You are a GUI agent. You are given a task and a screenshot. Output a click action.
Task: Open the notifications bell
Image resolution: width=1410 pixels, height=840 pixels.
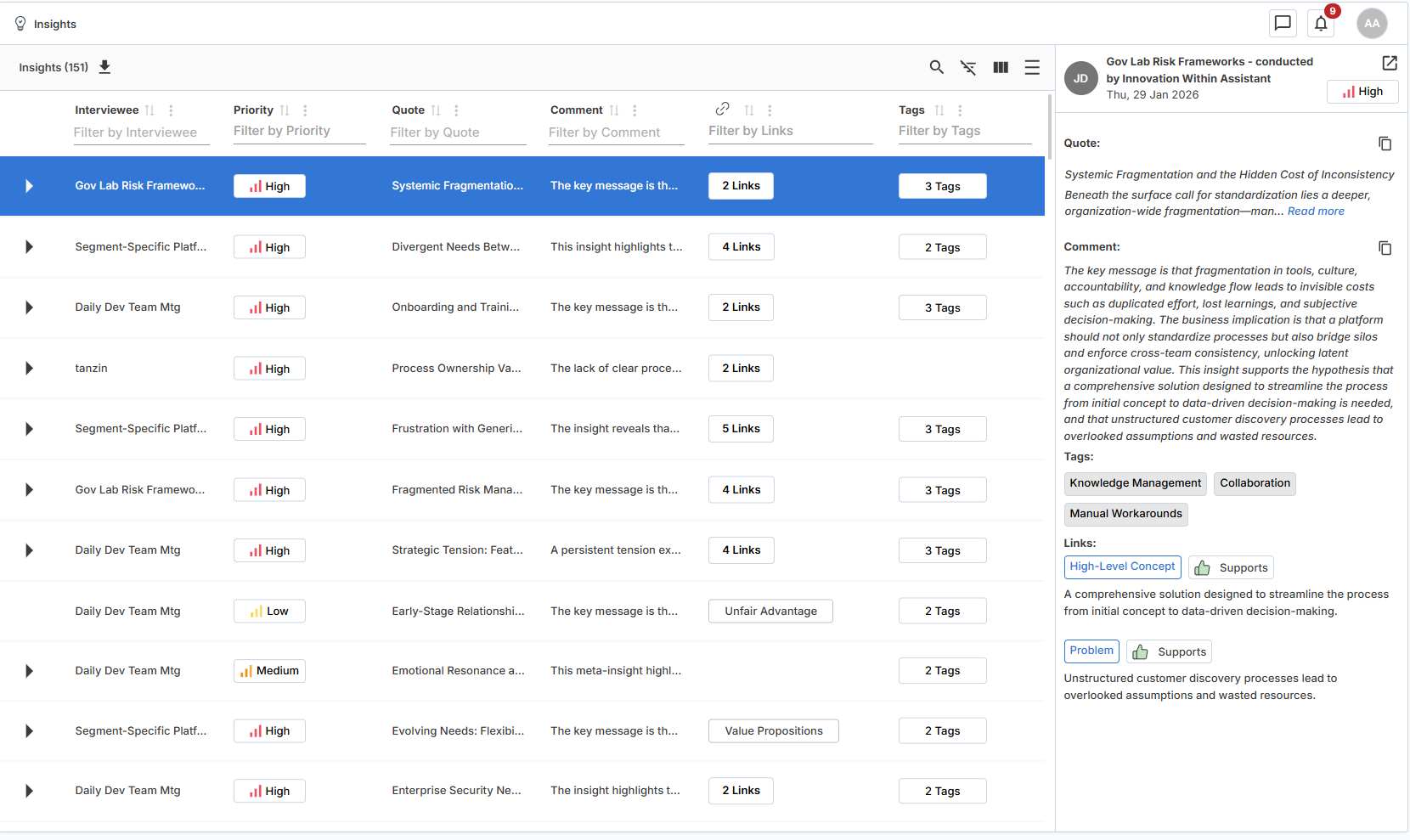tap(1321, 24)
